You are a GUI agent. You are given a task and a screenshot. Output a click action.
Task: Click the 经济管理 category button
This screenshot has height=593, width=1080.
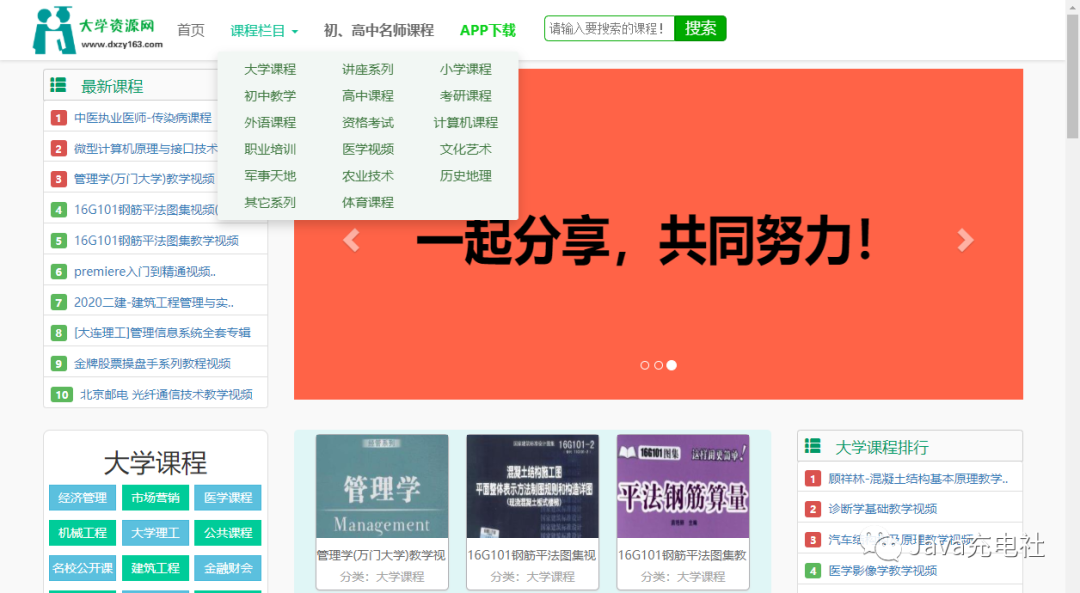click(x=81, y=497)
